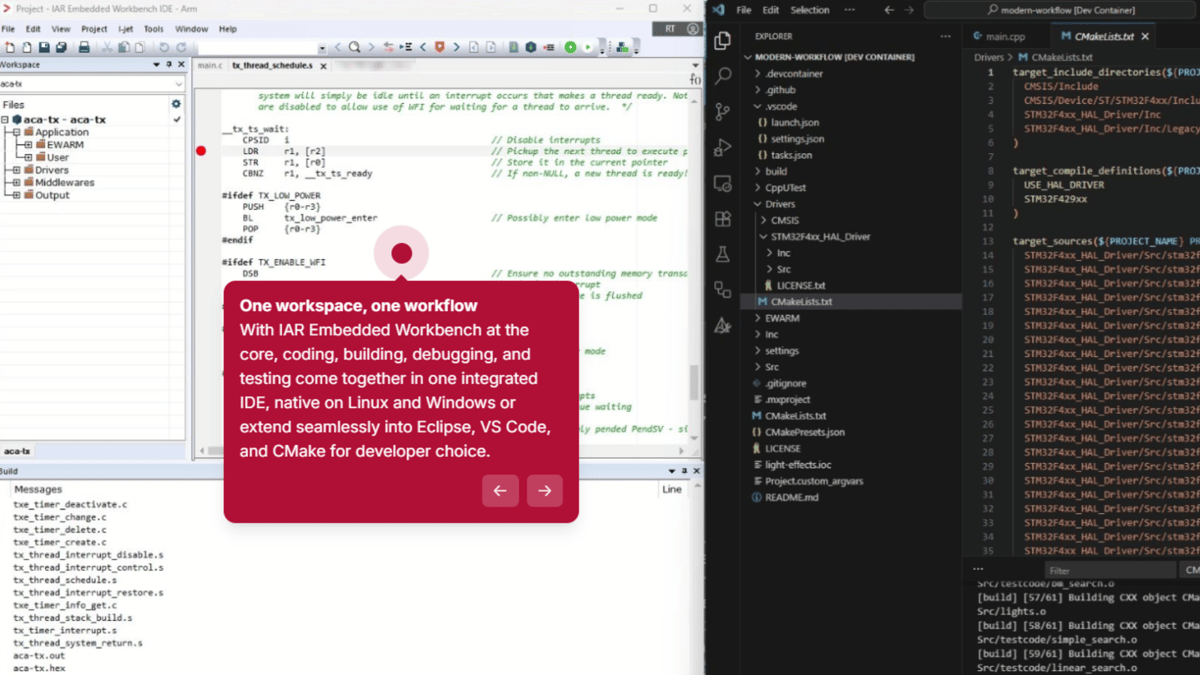The height and width of the screenshot is (675, 1200).
Task: Click Explorer panel three-dots more actions
Action: click(x=945, y=36)
